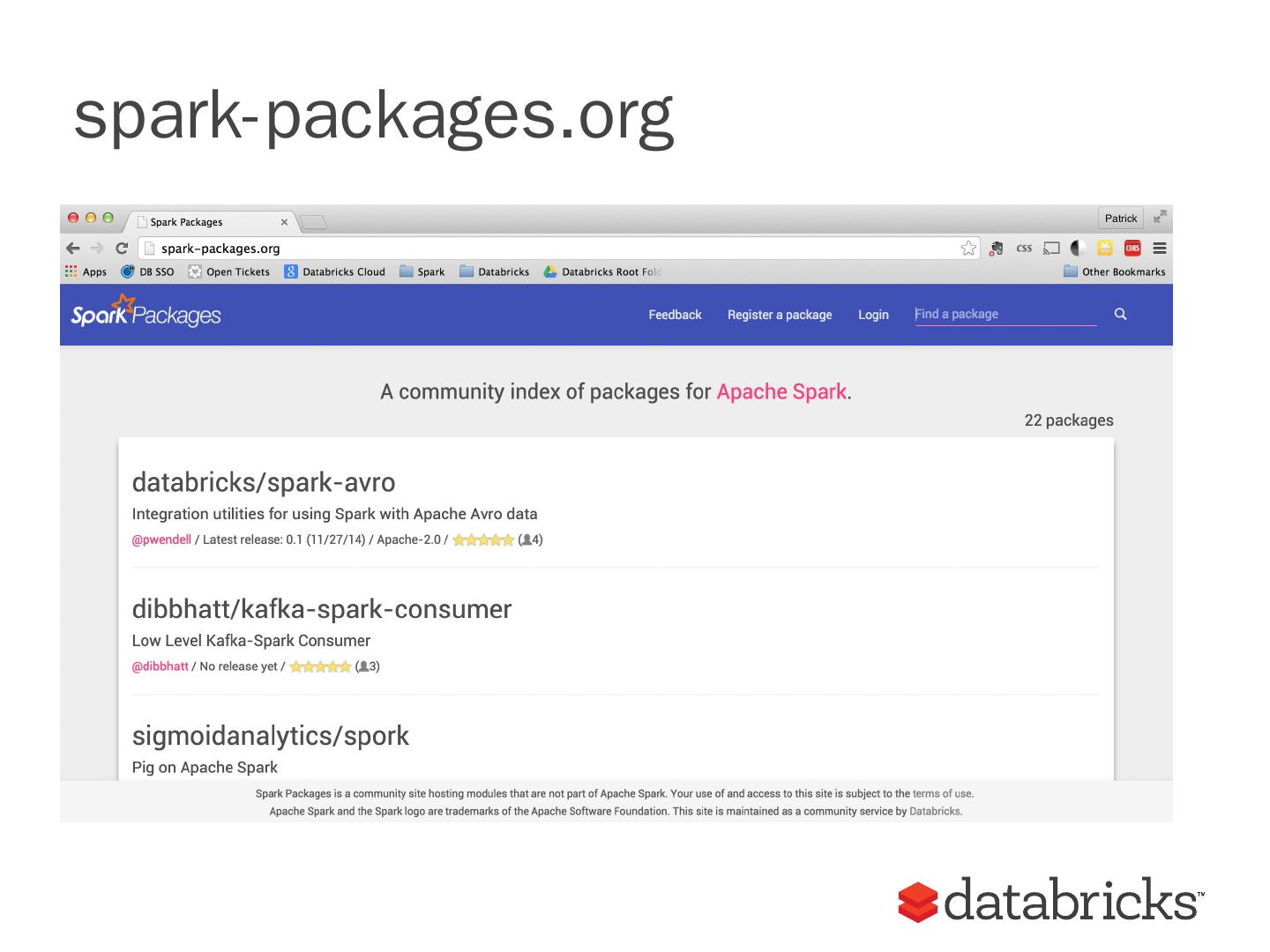Open the Patrick profile button
The height and width of the screenshot is (952, 1270).
pos(1121,219)
